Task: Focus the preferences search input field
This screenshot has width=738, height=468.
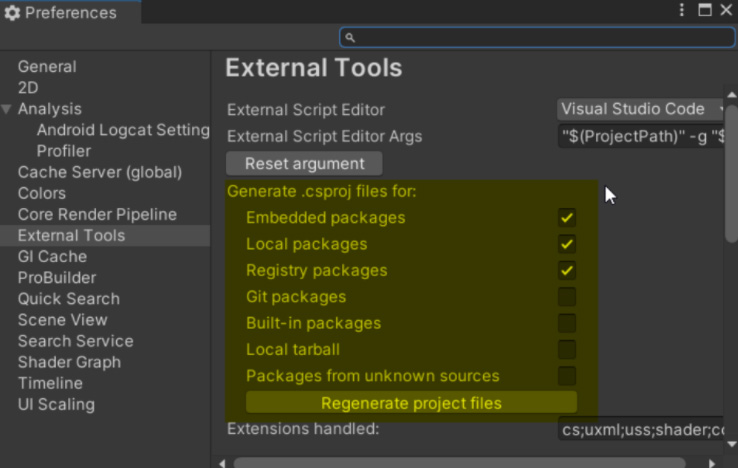Action: point(540,37)
